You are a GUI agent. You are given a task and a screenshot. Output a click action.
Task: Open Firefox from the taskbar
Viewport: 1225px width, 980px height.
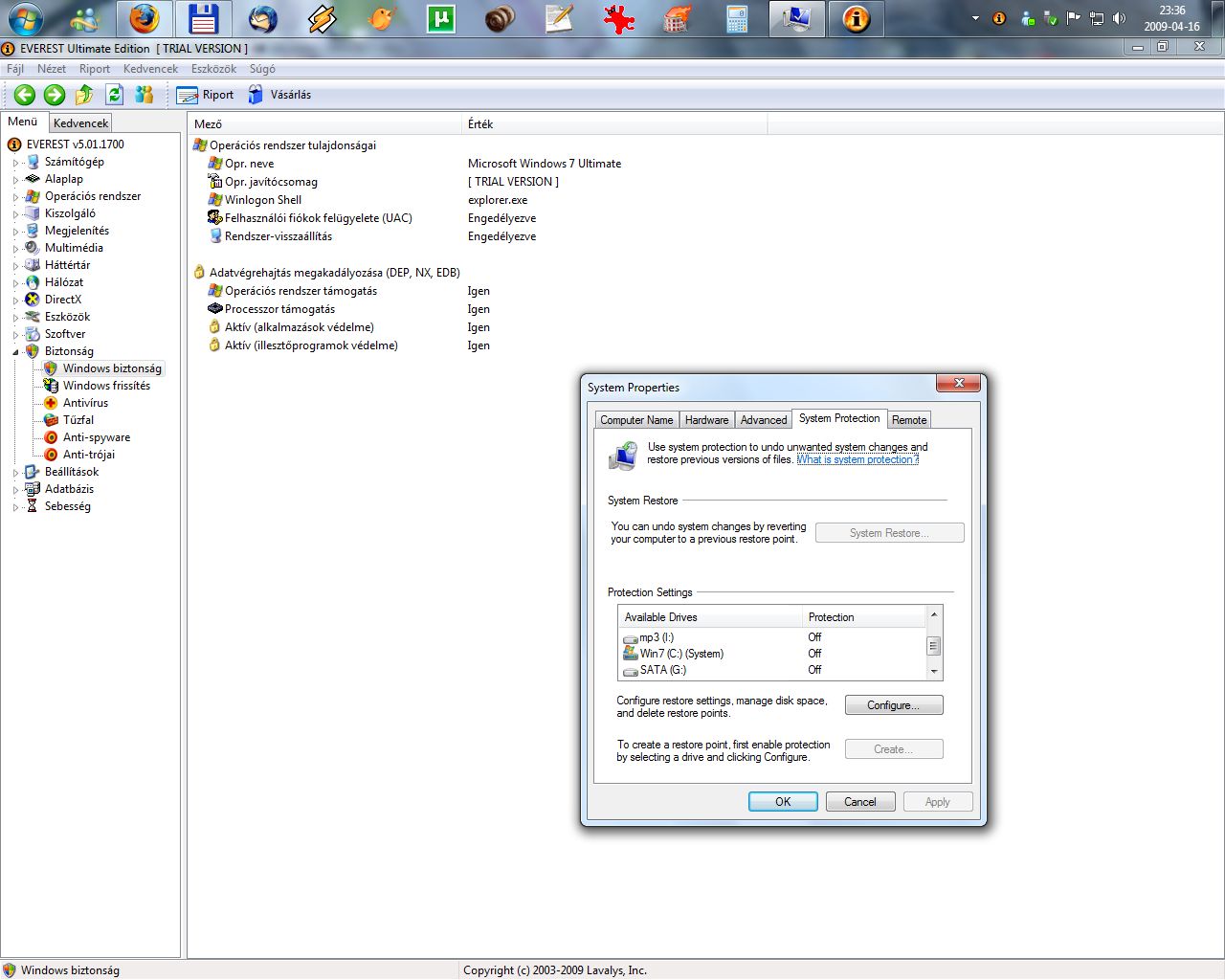click(145, 19)
